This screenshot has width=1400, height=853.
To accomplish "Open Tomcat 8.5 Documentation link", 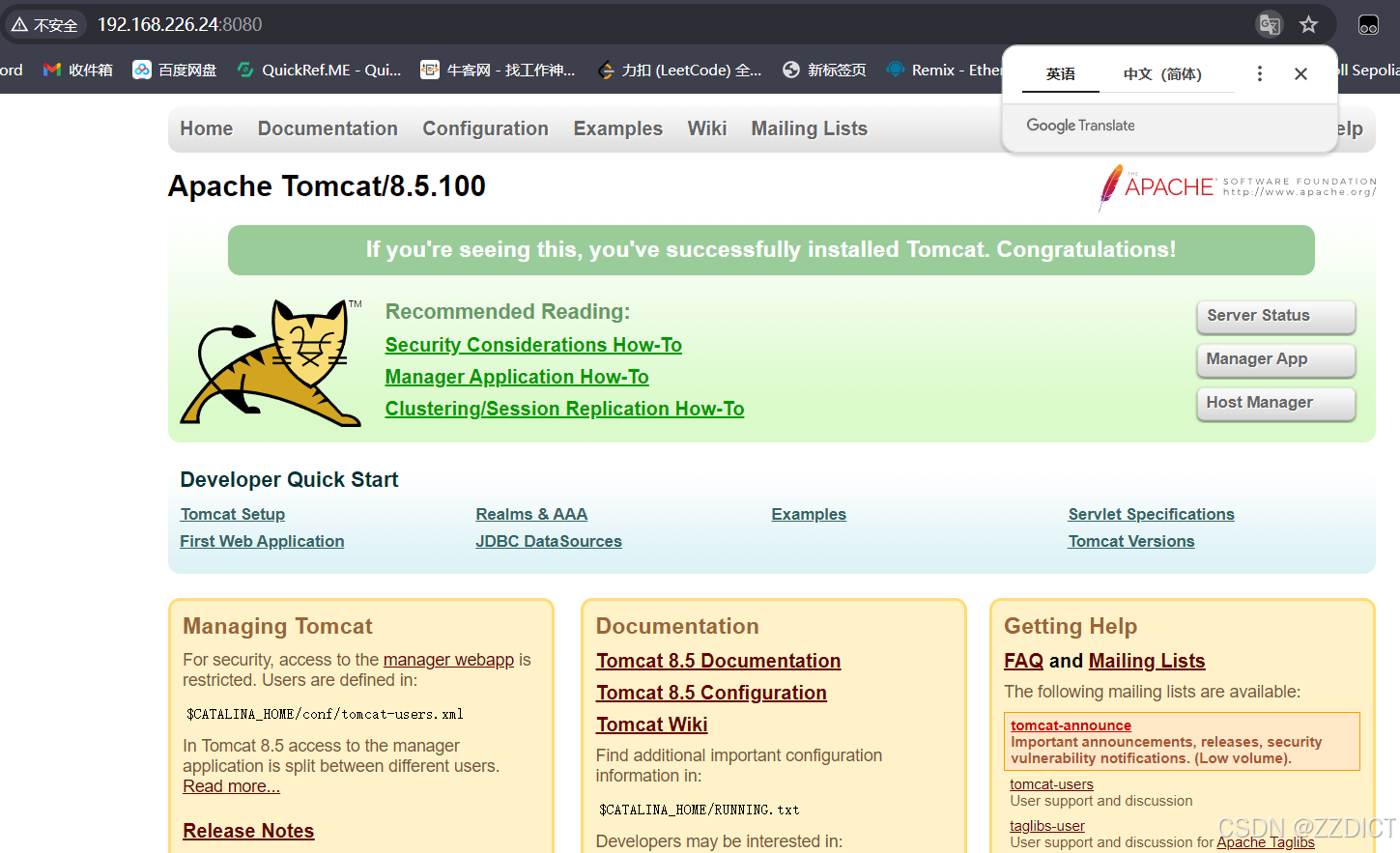I will tap(718, 661).
